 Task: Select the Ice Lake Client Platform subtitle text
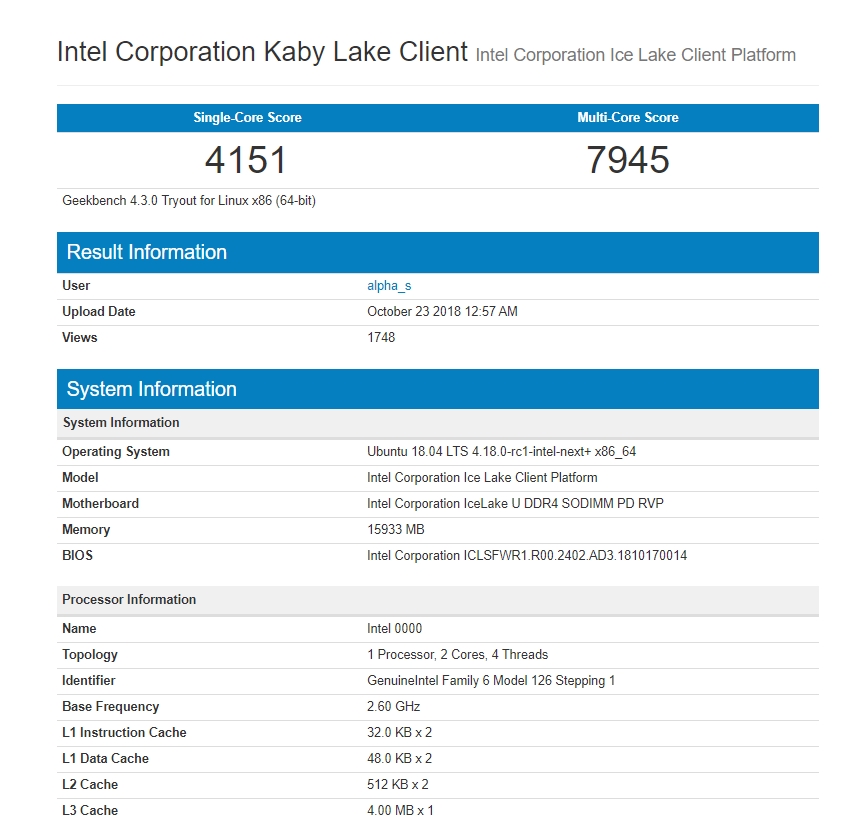[635, 55]
